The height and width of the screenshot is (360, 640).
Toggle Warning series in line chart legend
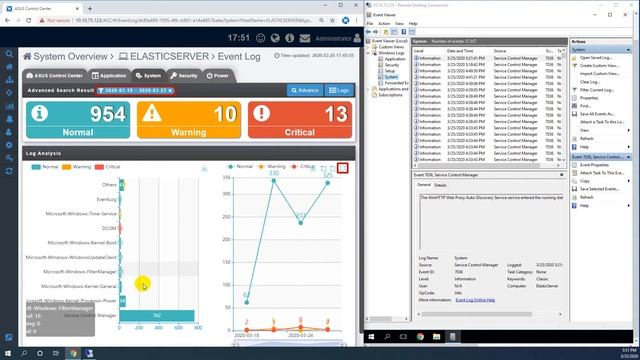point(272,167)
